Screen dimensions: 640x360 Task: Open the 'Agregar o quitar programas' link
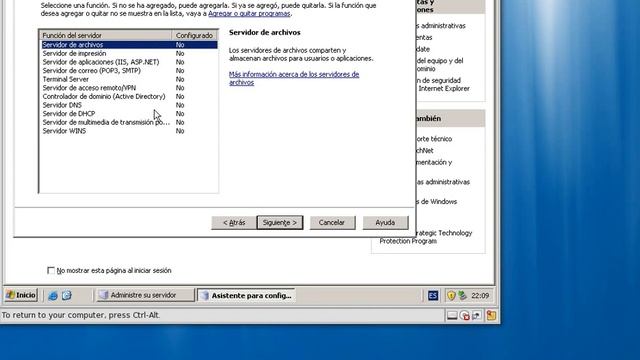click(249, 13)
